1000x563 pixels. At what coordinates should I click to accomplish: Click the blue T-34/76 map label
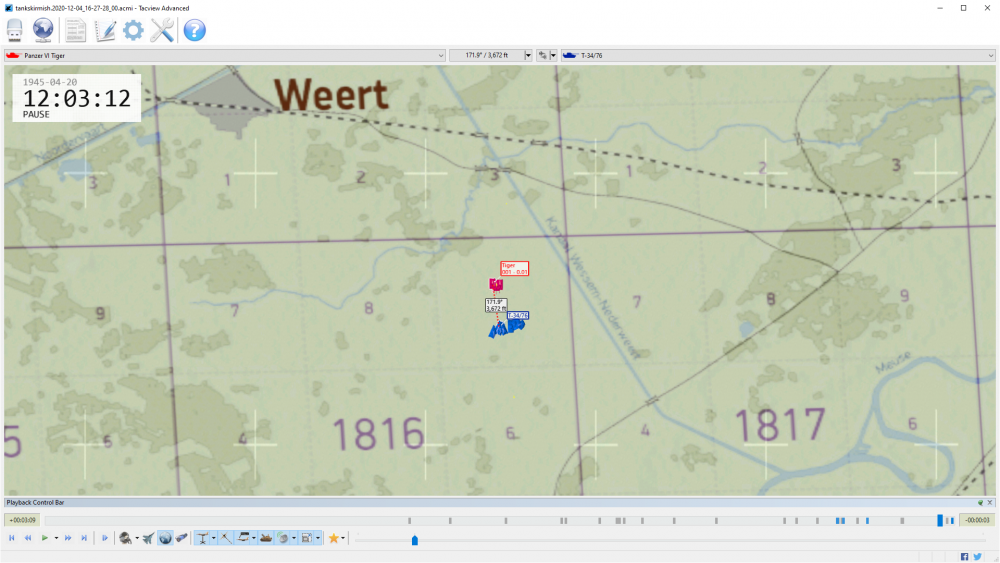(x=517, y=315)
